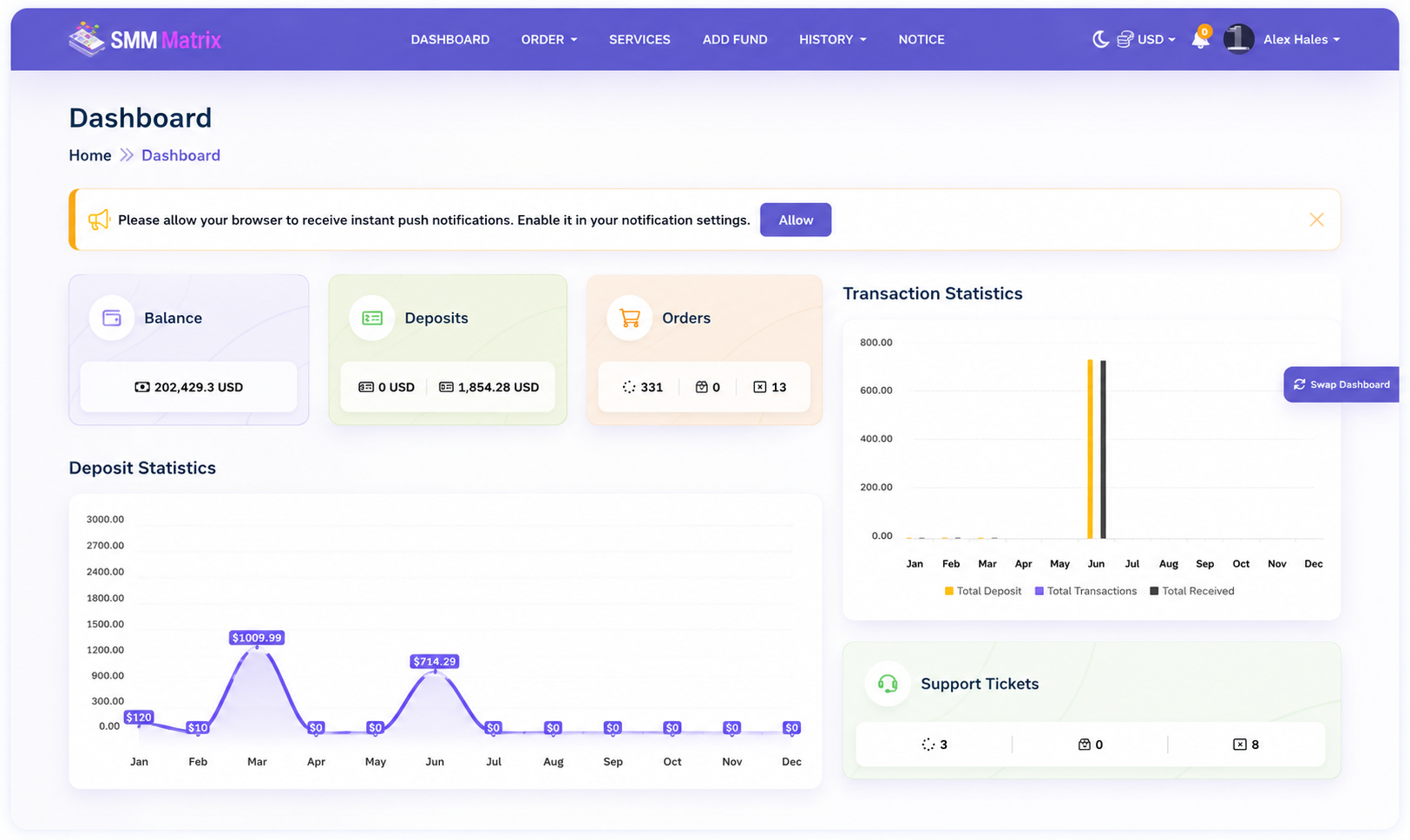1410x840 pixels.
Task: Click the completed orders icon showing 0
Action: [x=701, y=387]
